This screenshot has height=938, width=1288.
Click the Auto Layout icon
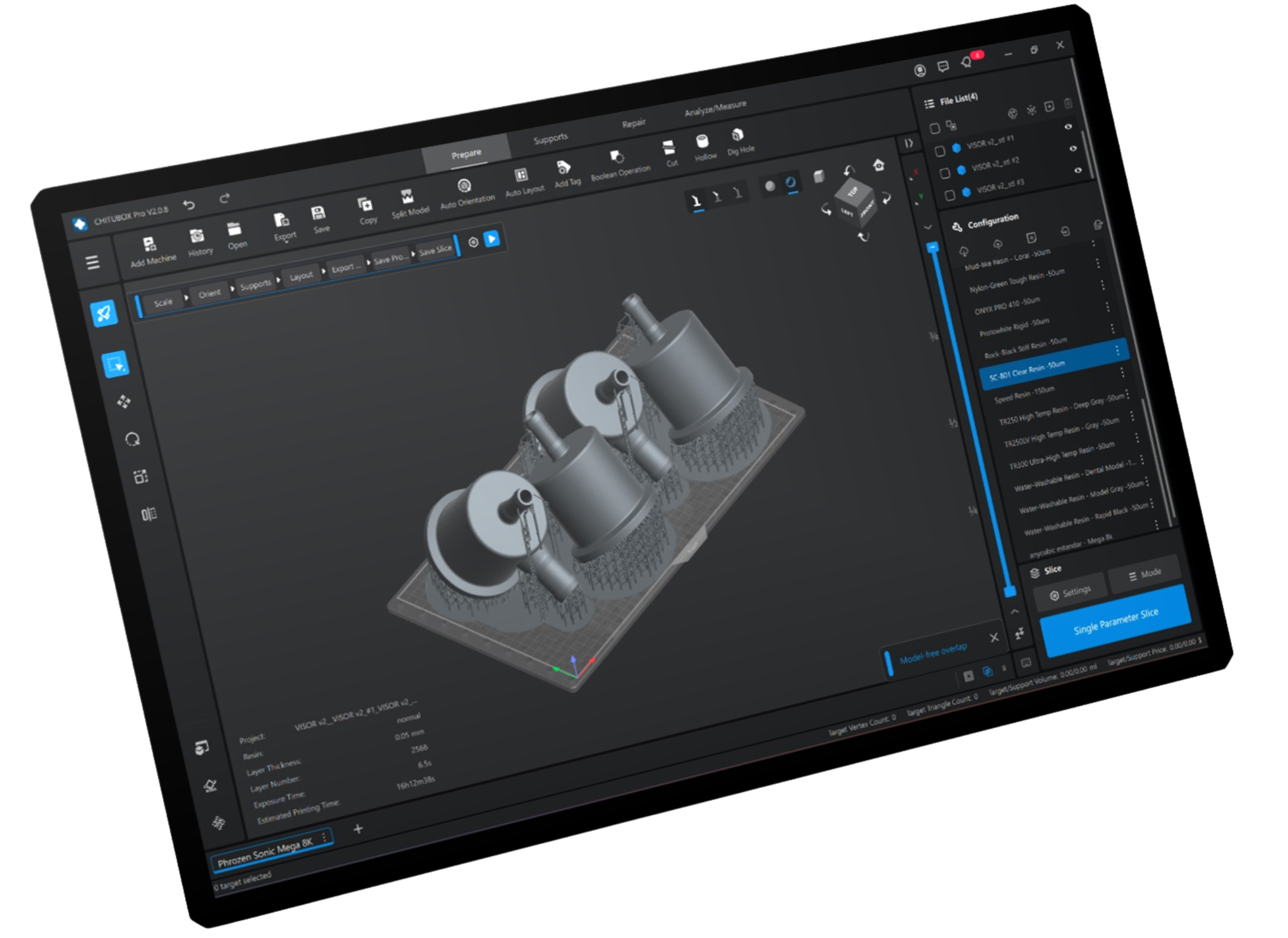click(x=521, y=175)
